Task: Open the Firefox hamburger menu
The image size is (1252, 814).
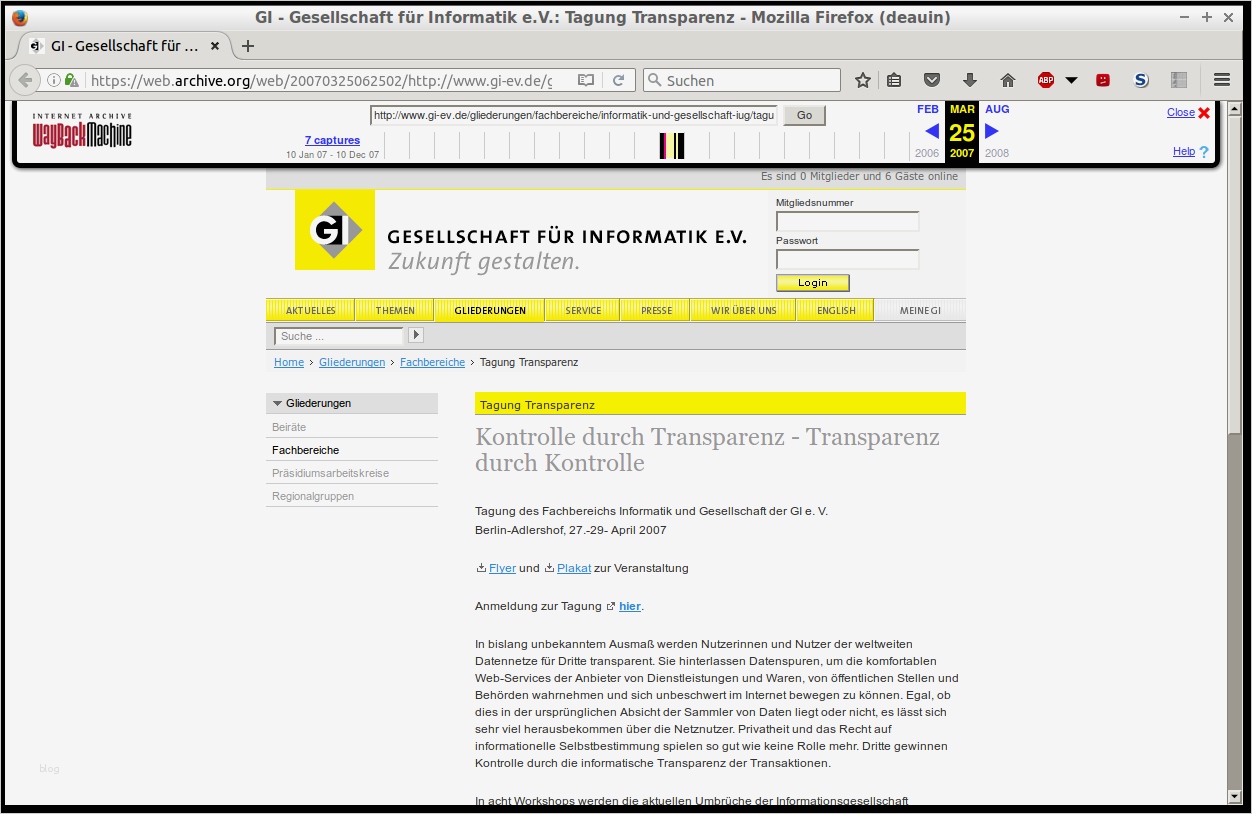Action: point(1221,80)
